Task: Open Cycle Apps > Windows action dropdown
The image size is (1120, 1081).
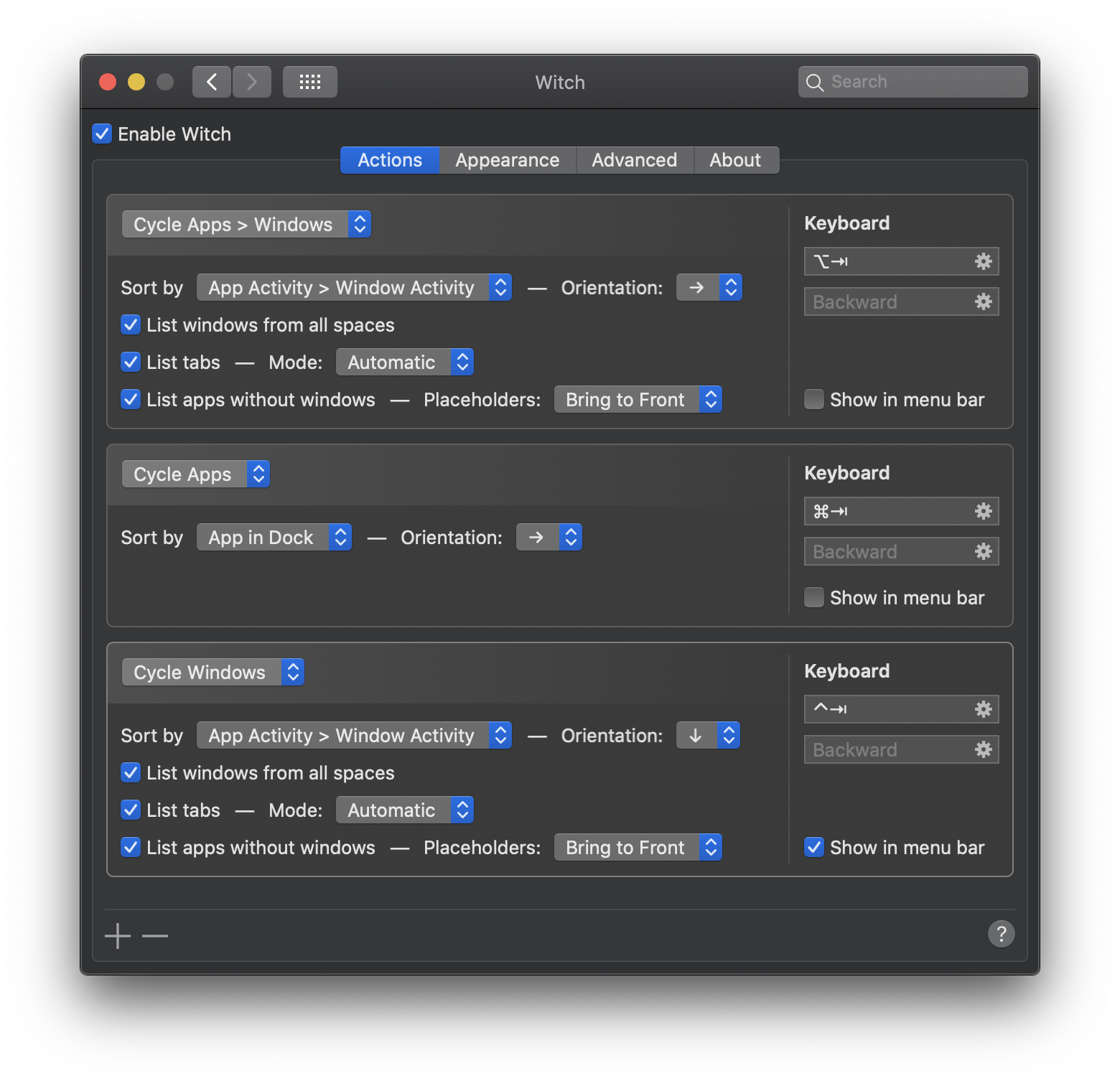Action: pos(246,224)
